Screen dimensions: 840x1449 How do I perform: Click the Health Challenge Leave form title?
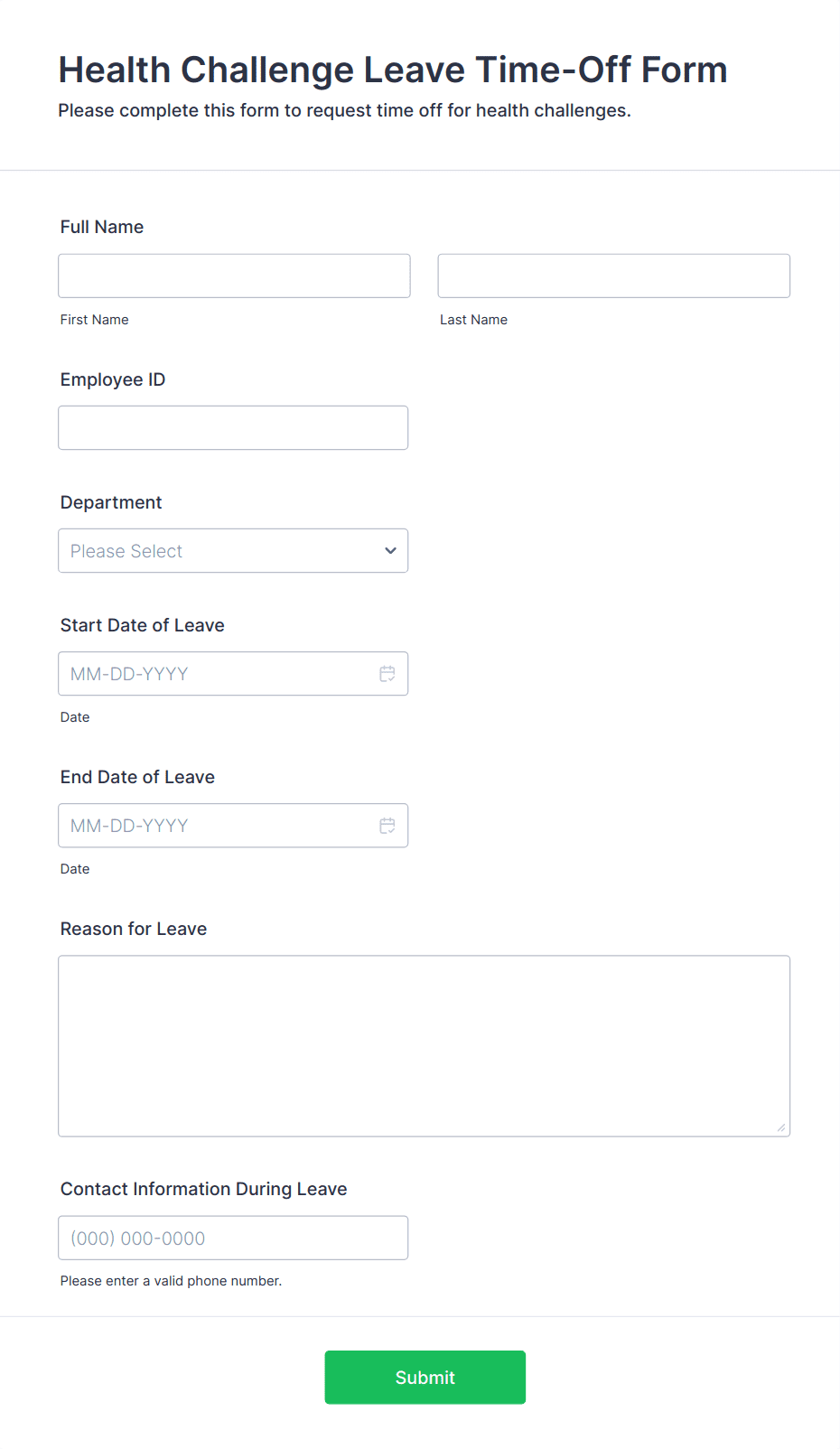(x=393, y=70)
